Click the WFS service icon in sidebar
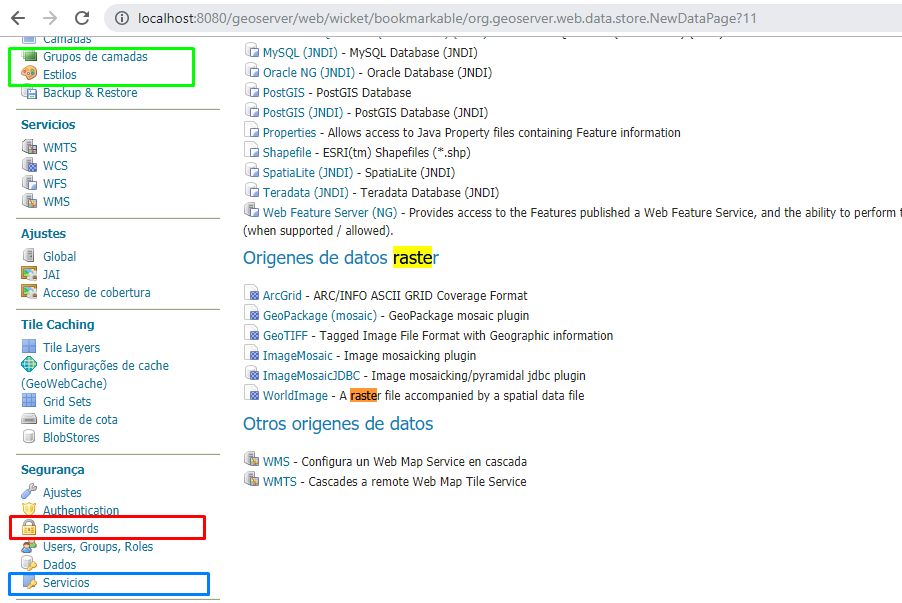Image resolution: width=902 pixels, height=603 pixels. pos(29,183)
